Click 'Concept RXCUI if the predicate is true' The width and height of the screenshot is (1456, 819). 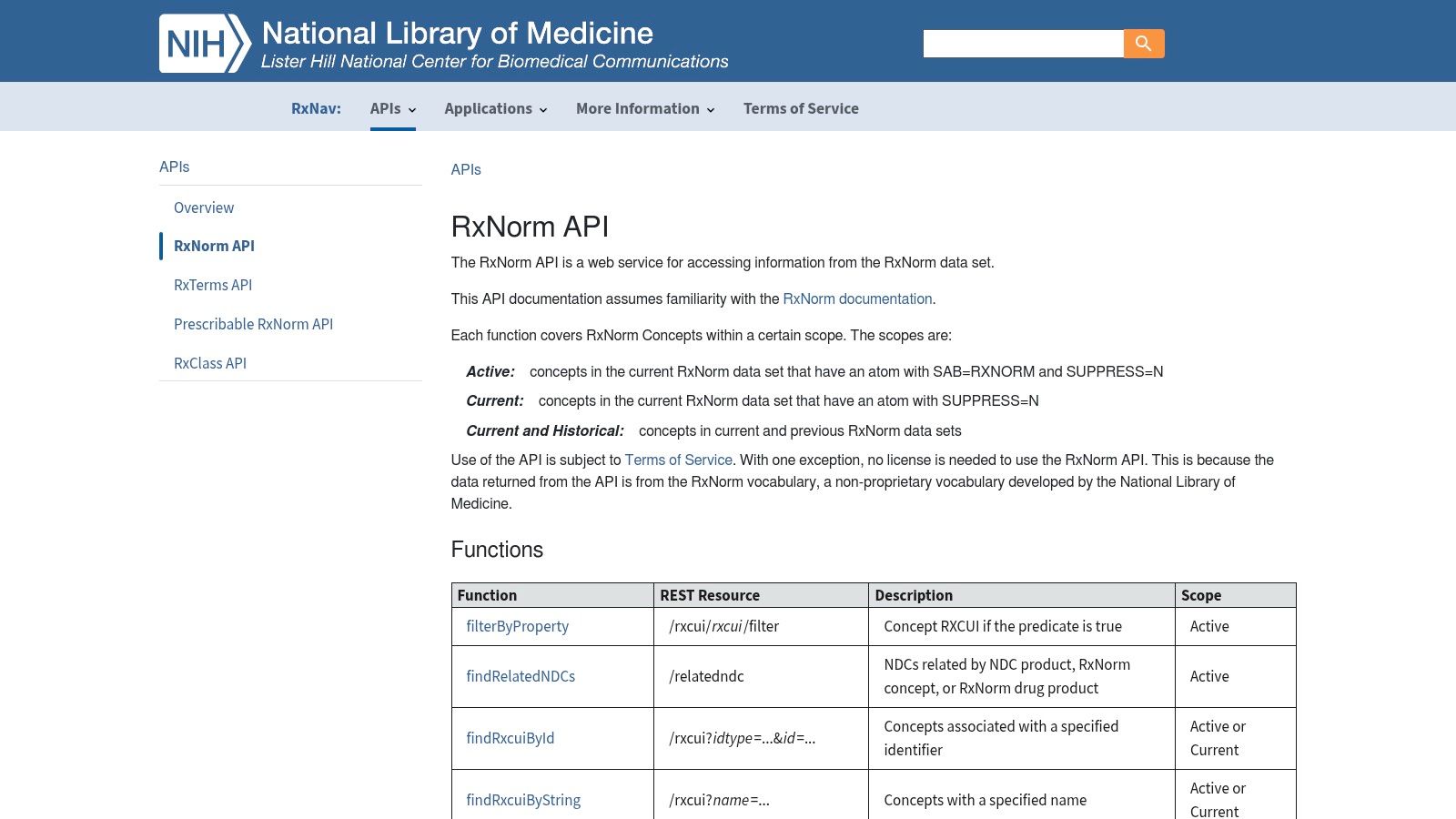pyautogui.click(x=1003, y=626)
